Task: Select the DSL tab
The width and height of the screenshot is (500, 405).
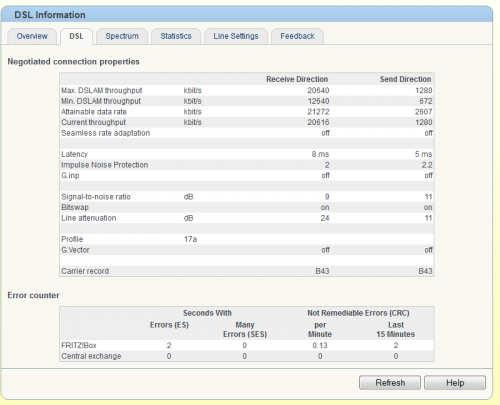Action: [76, 36]
